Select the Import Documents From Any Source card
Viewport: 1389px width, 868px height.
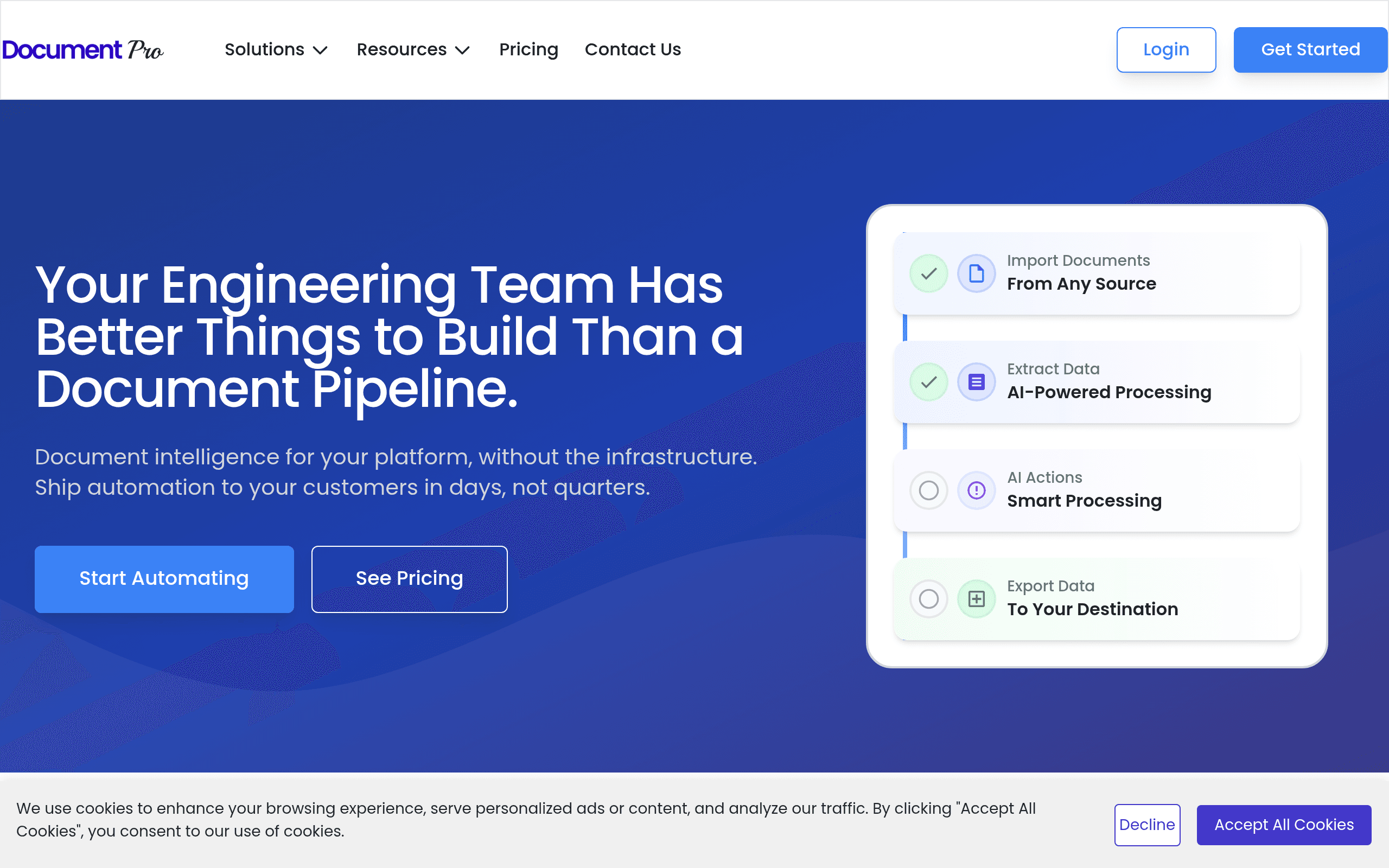(x=1096, y=273)
